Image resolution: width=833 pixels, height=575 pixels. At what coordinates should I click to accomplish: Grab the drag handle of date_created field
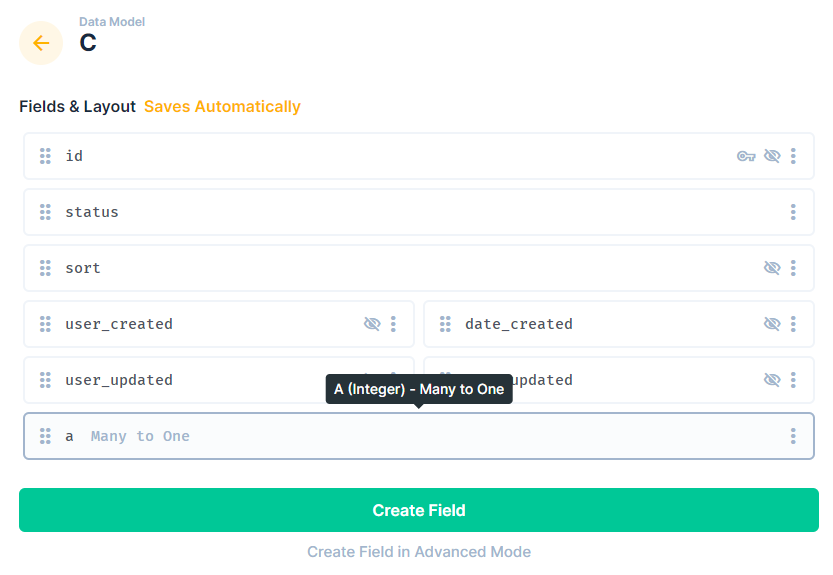[x=445, y=324]
